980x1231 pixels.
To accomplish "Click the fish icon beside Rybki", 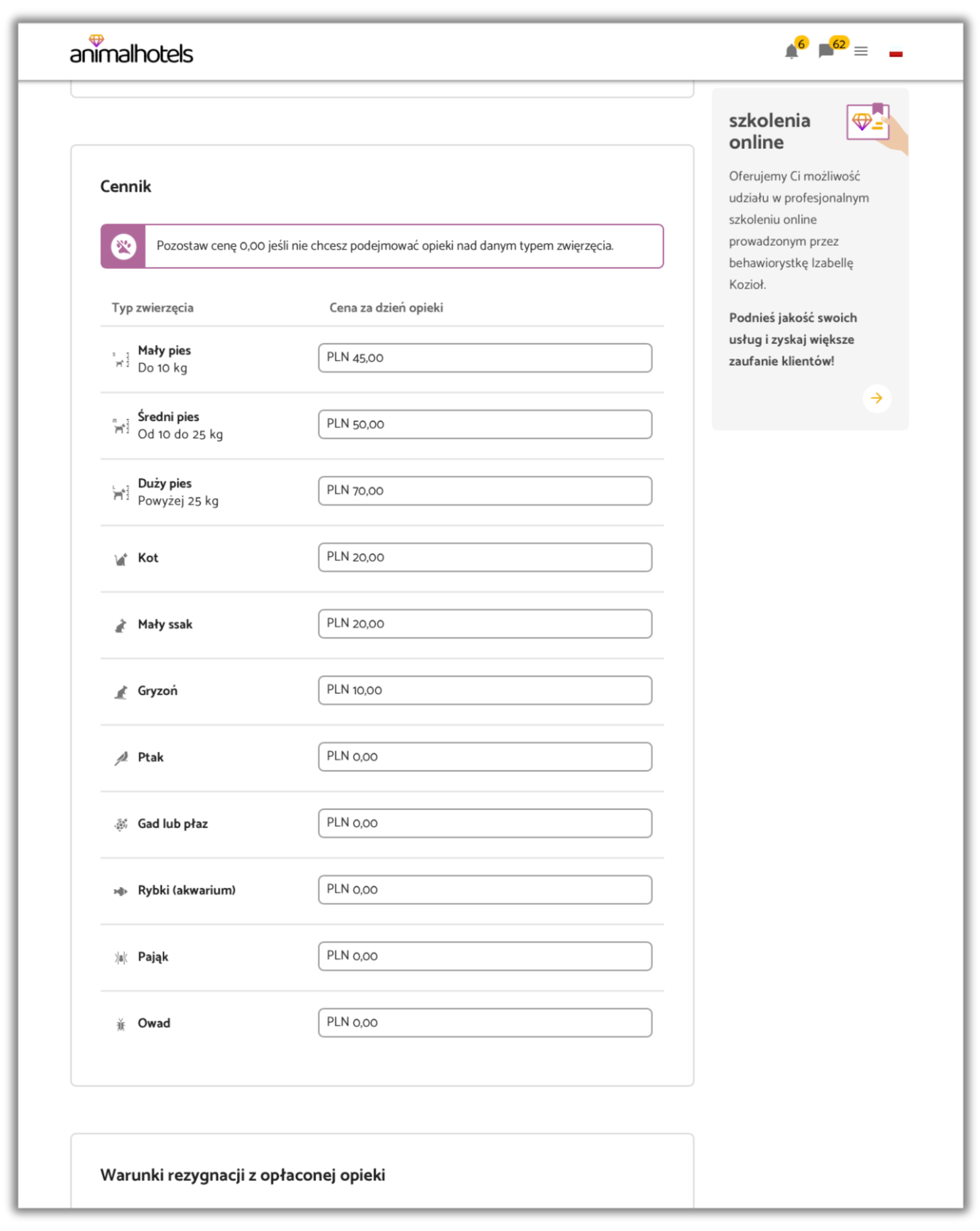I will (x=121, y=892).
